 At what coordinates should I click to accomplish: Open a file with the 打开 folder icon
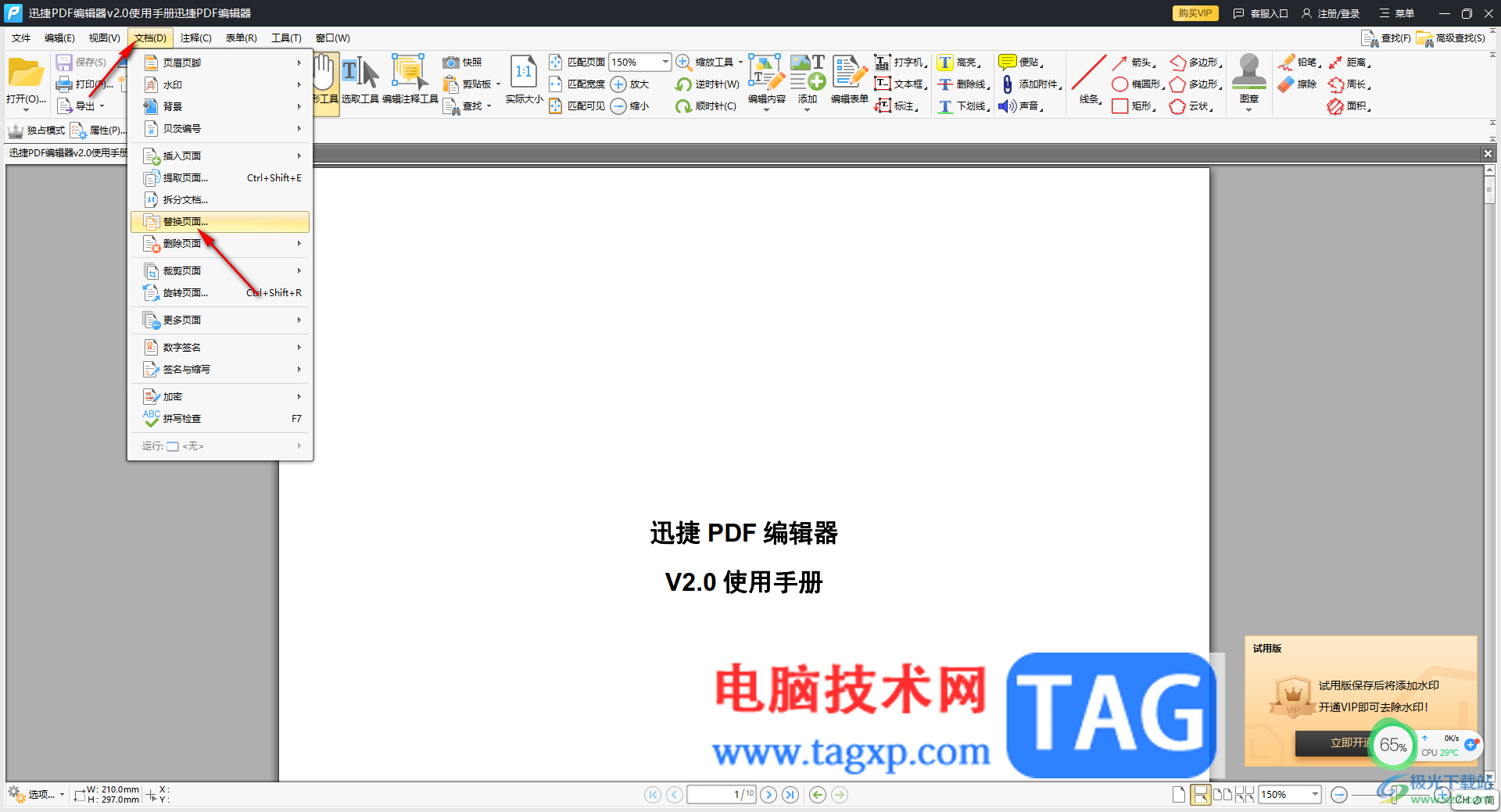(26, 73)
